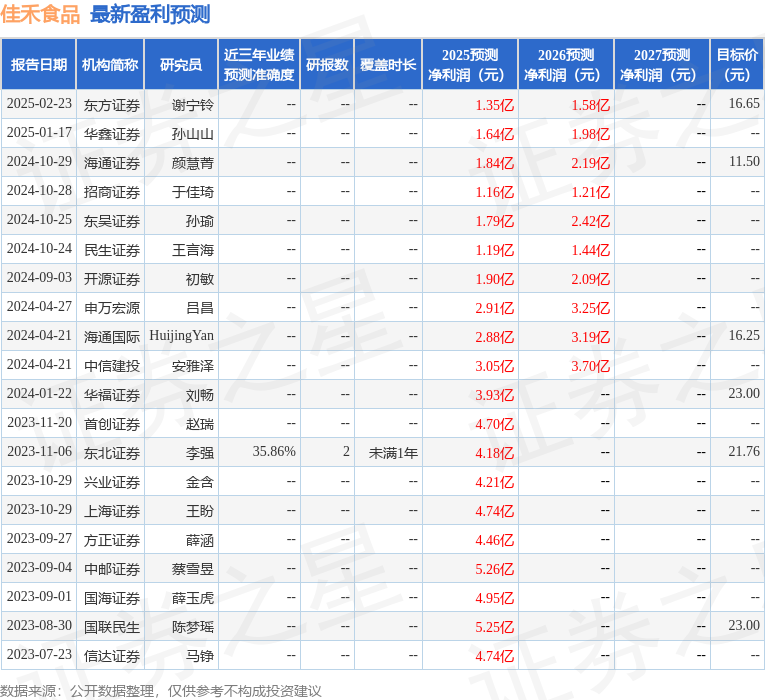Click the date 2024-10-24
Viewport: 765px width, 700px height.
39,249
